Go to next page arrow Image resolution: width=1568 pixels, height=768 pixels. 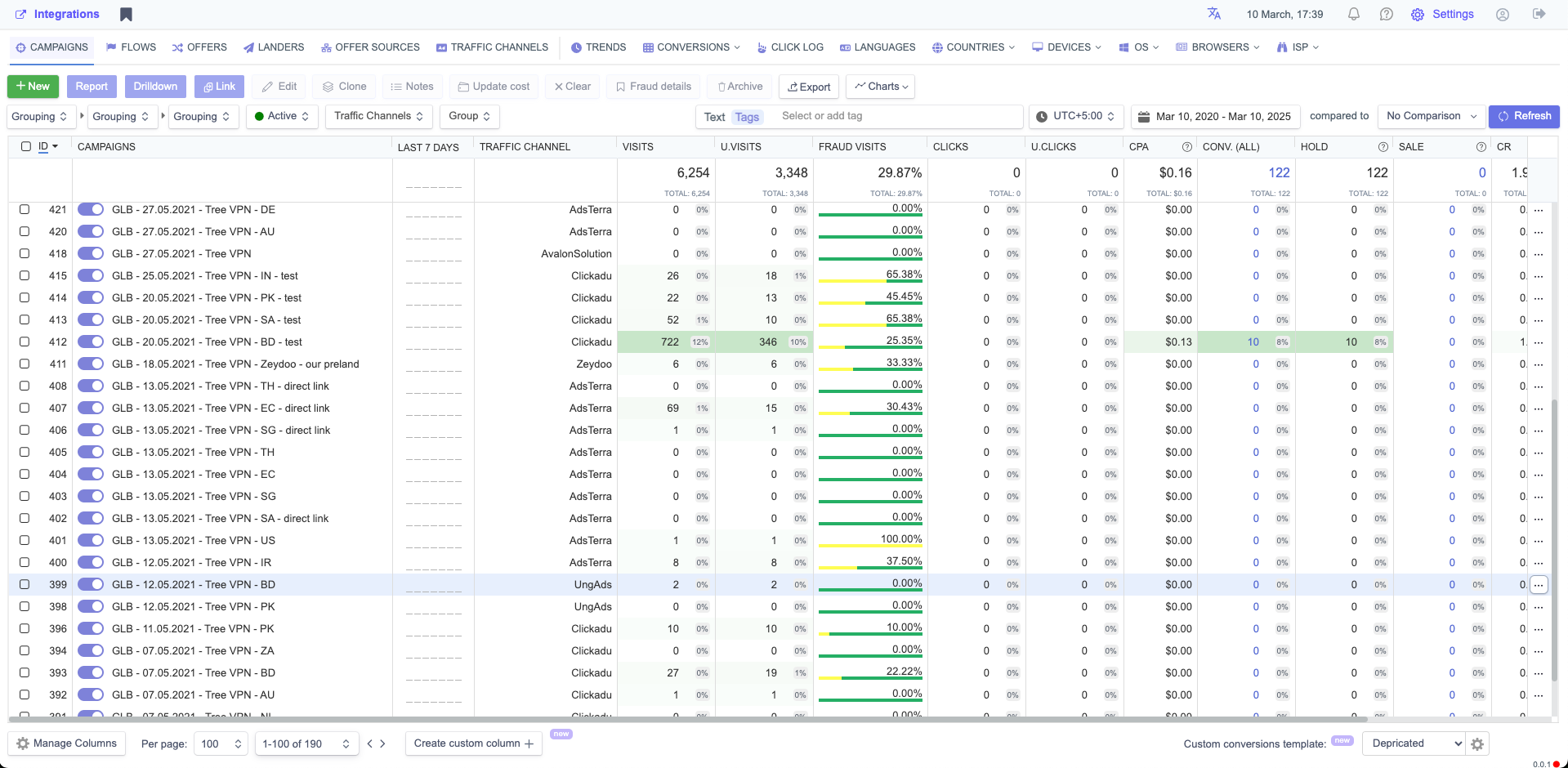[383, 743]
